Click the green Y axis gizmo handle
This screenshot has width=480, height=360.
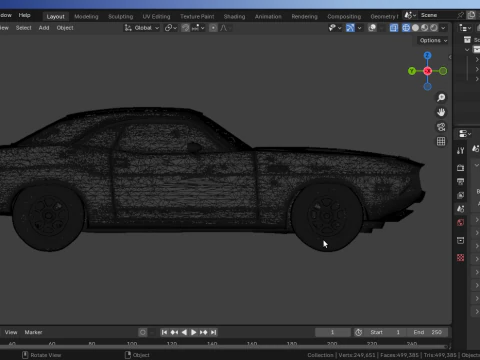[x=412, y=71]
